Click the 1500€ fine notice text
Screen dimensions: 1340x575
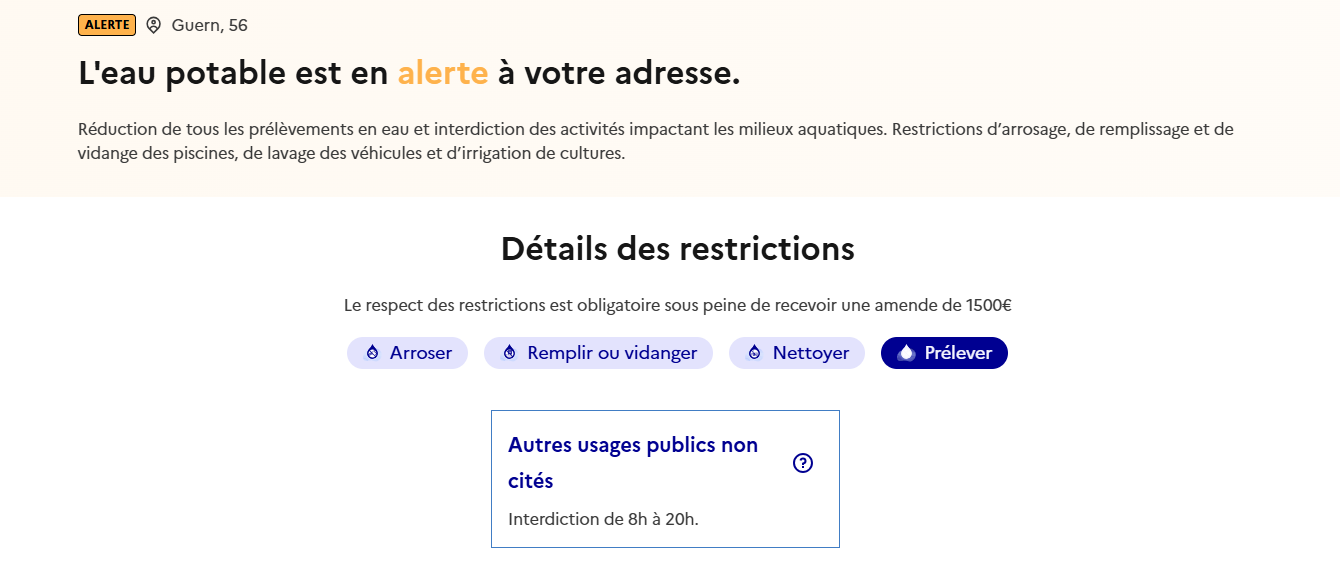tap(678, 305)
